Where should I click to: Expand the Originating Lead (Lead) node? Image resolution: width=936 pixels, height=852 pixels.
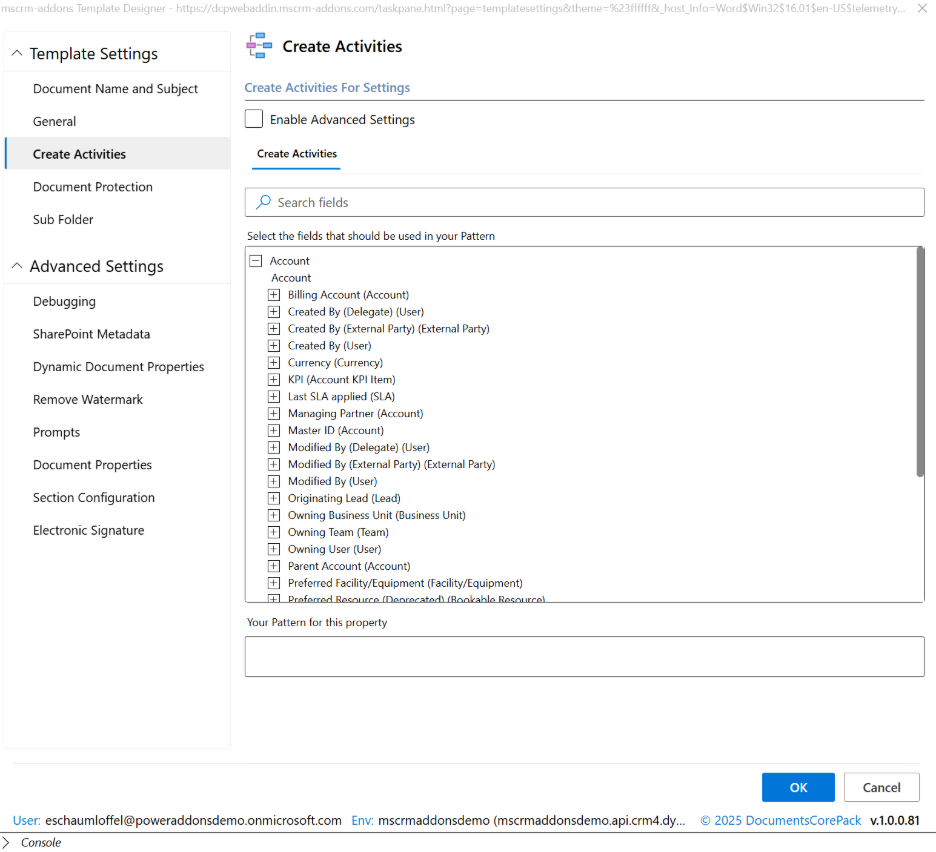point(274,498)
